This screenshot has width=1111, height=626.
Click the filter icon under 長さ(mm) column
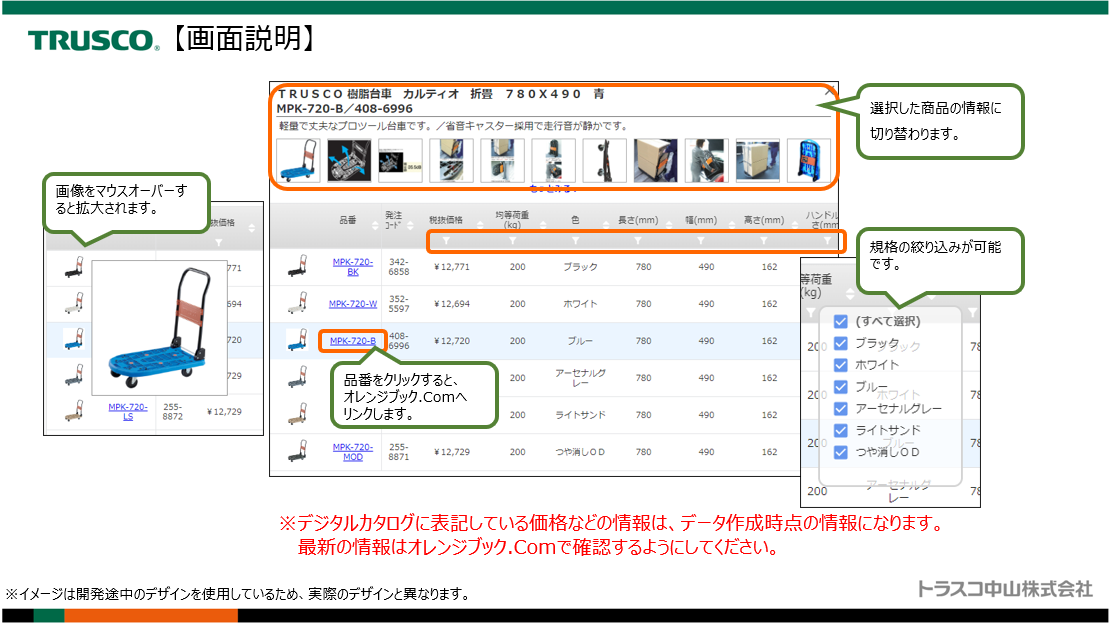(x=638, y=241)
